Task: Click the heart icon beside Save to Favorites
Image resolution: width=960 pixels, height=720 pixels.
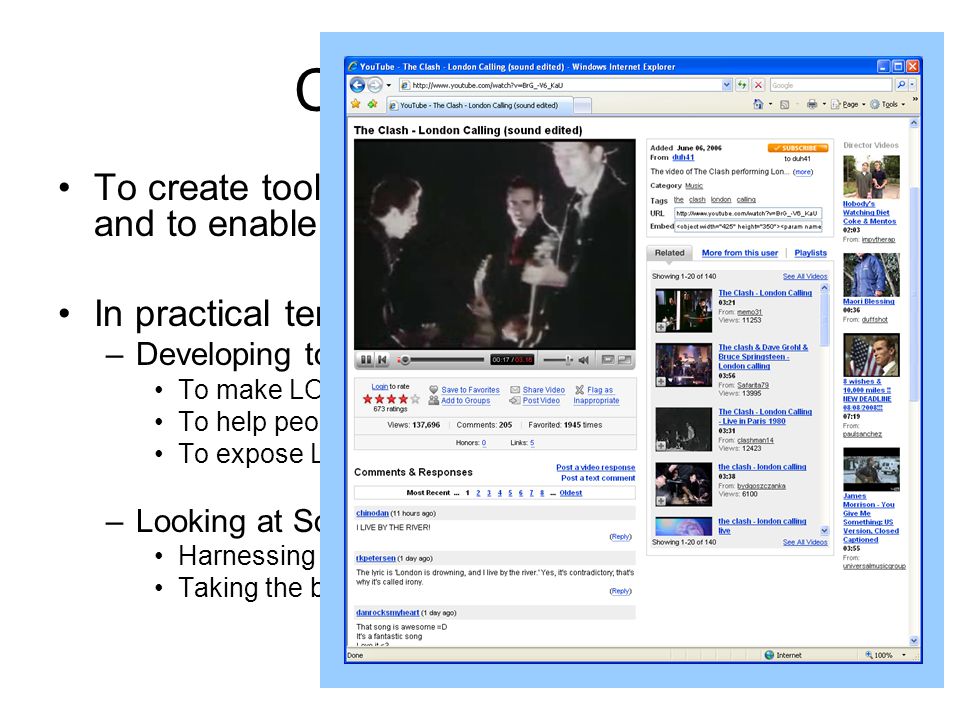Action: pyautogui.click(x=433, y=390)
